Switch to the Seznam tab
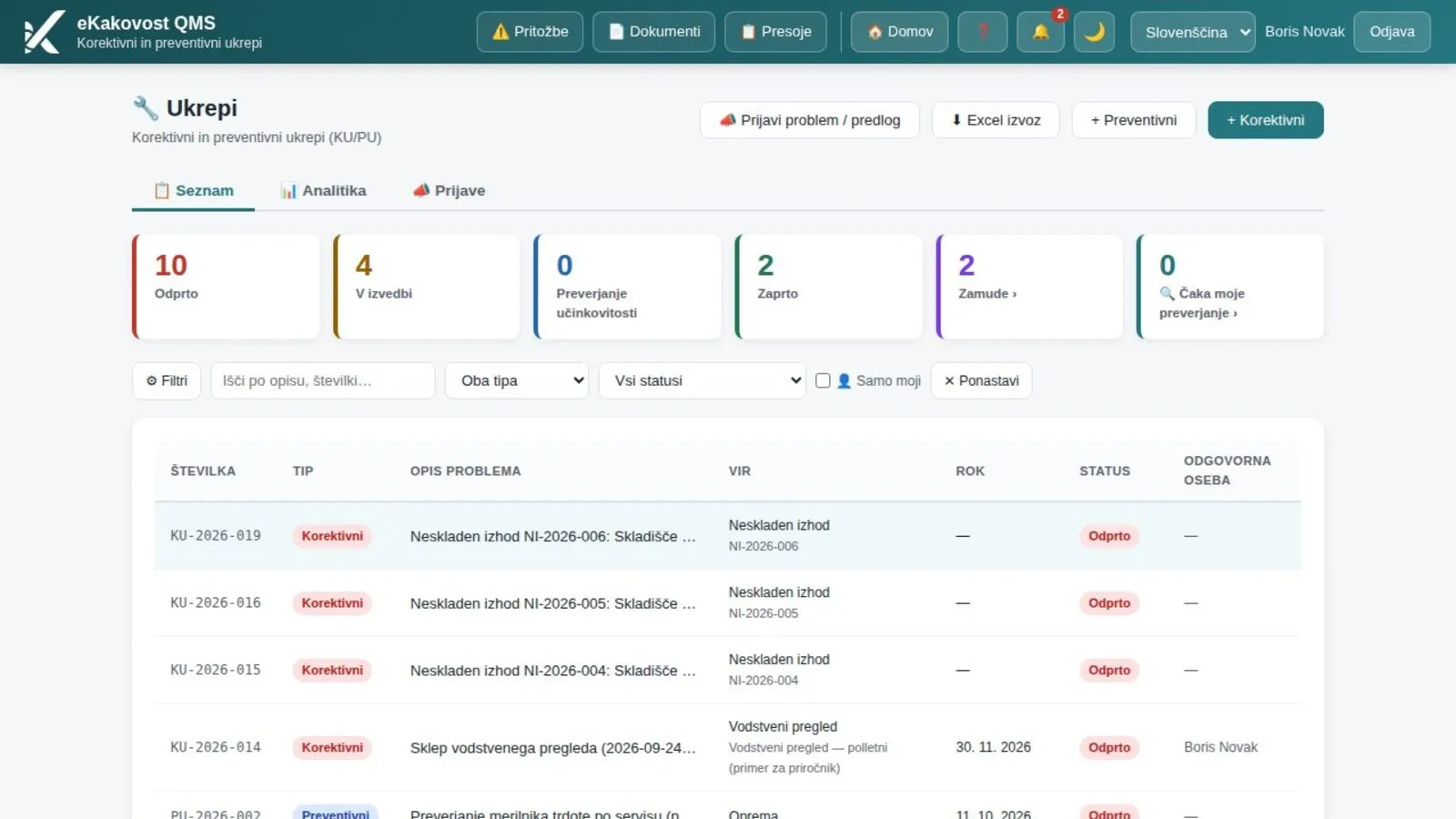This screenshot has height=819, width=1456. [x=193, y=191]
